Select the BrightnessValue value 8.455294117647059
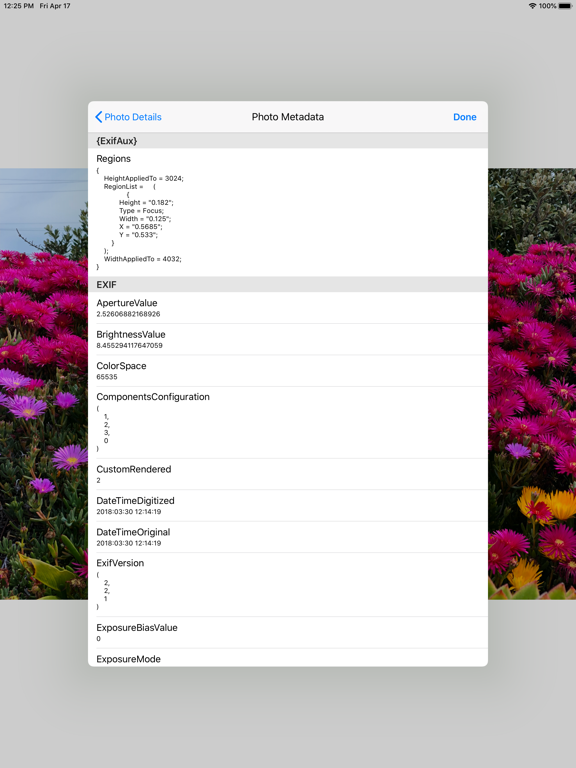576x768 pixels. (129, 345)
